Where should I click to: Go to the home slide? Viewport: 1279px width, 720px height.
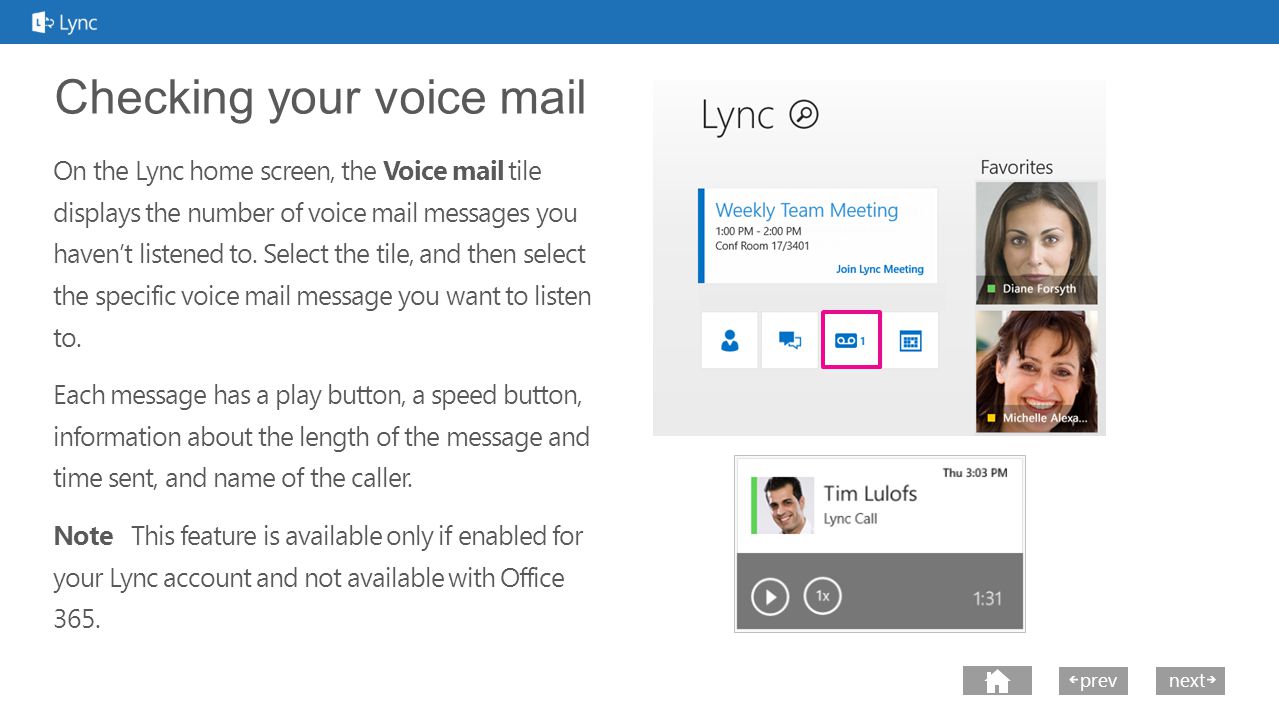point(997,681)
